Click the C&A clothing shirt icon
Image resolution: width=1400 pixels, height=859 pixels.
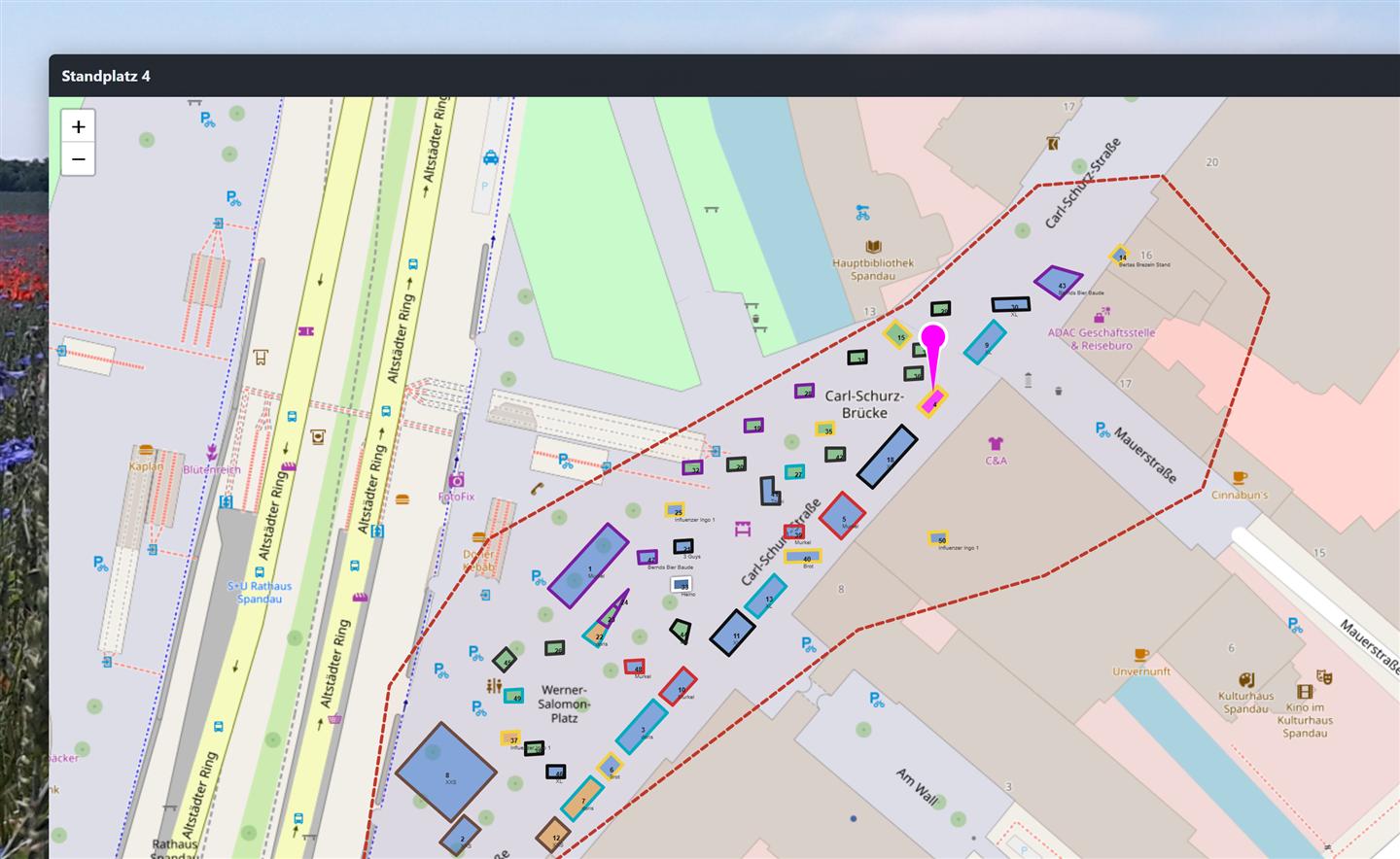996,444
